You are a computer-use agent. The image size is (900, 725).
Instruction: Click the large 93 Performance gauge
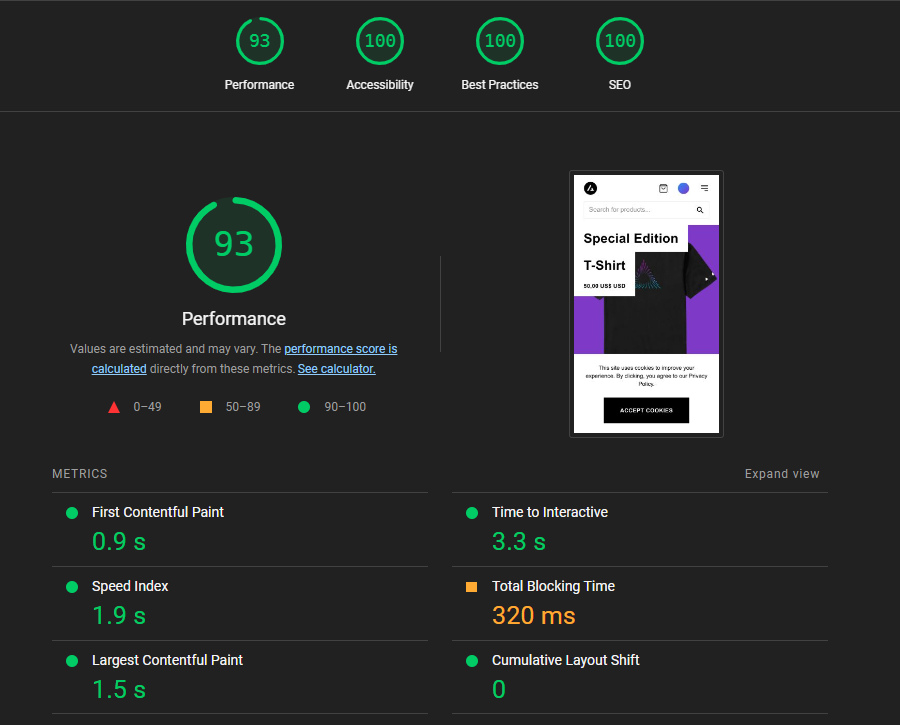click(234, 245)
